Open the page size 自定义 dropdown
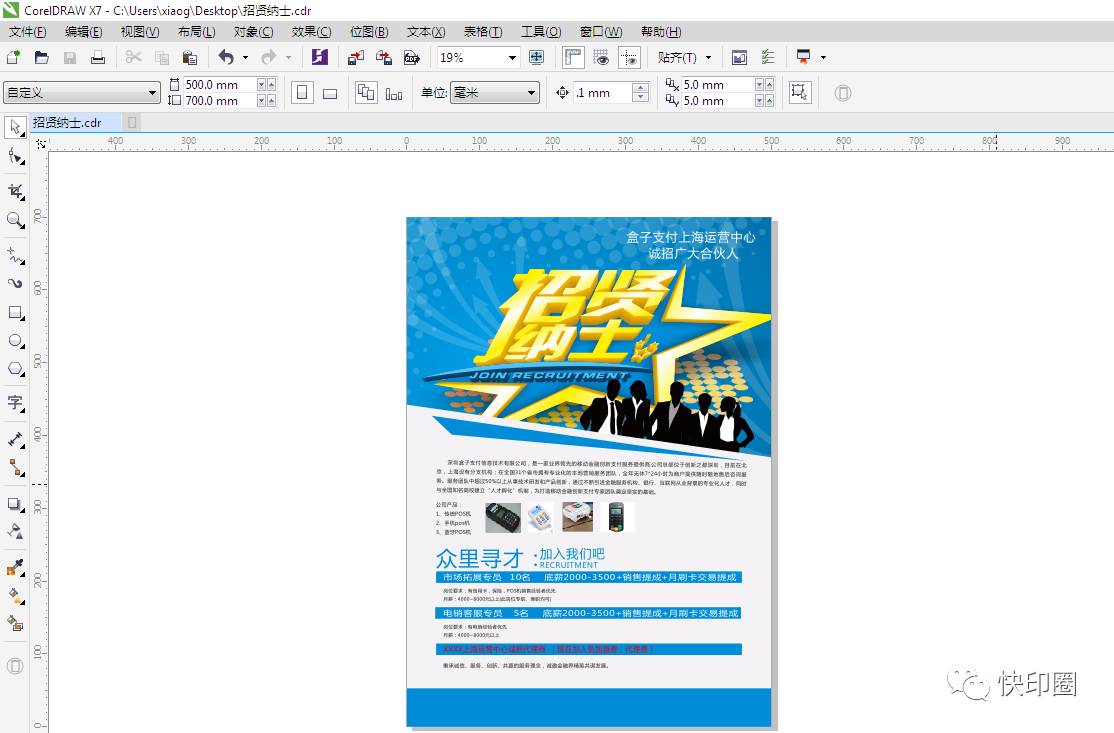Screen dimensions: 1114x733 (x=153, y=92)
